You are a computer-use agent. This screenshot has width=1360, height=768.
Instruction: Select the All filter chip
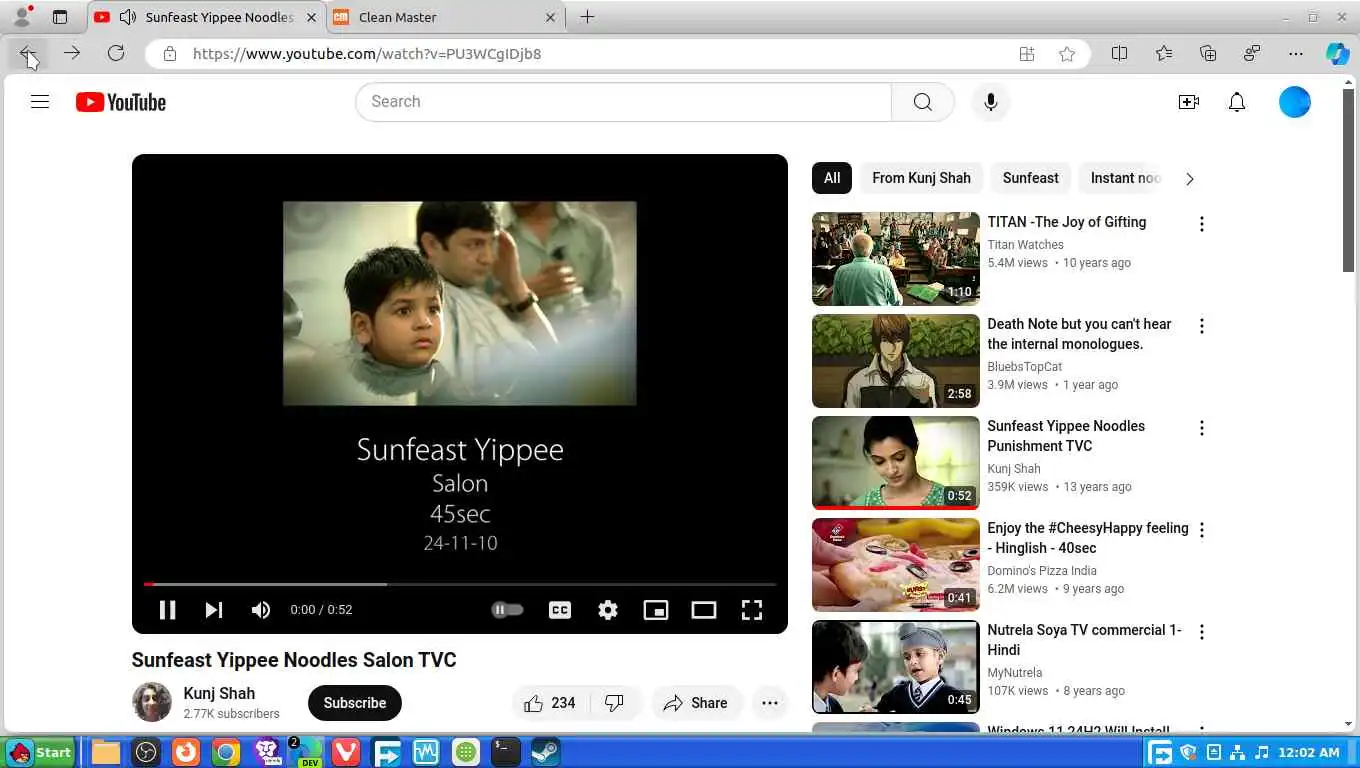[832, 178]
